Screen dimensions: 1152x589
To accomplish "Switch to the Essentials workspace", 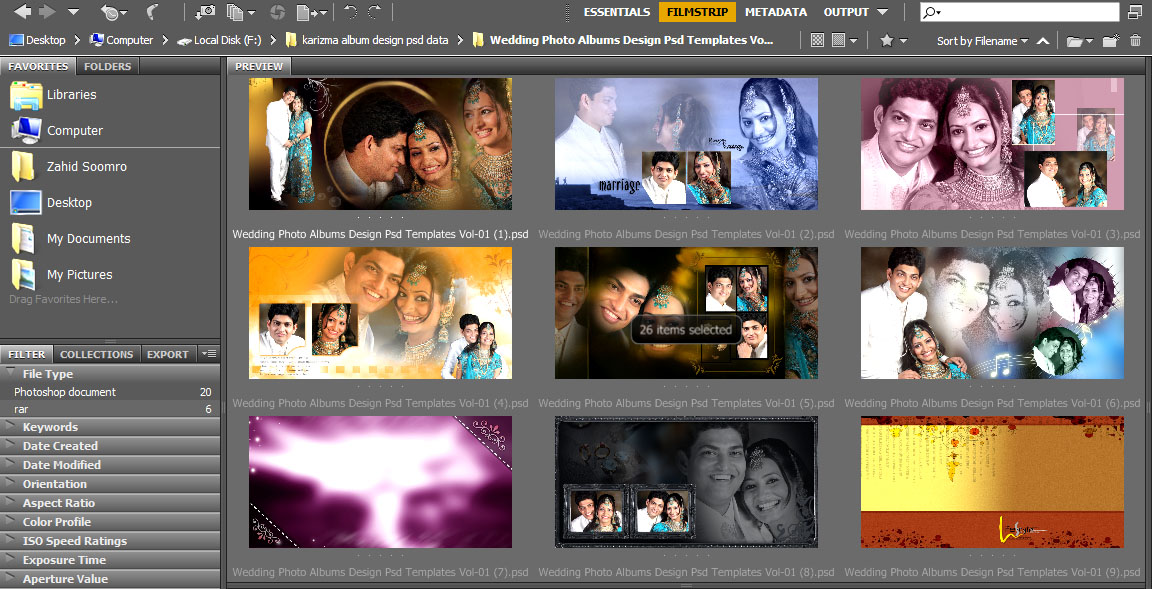I will tap(617, 12).
